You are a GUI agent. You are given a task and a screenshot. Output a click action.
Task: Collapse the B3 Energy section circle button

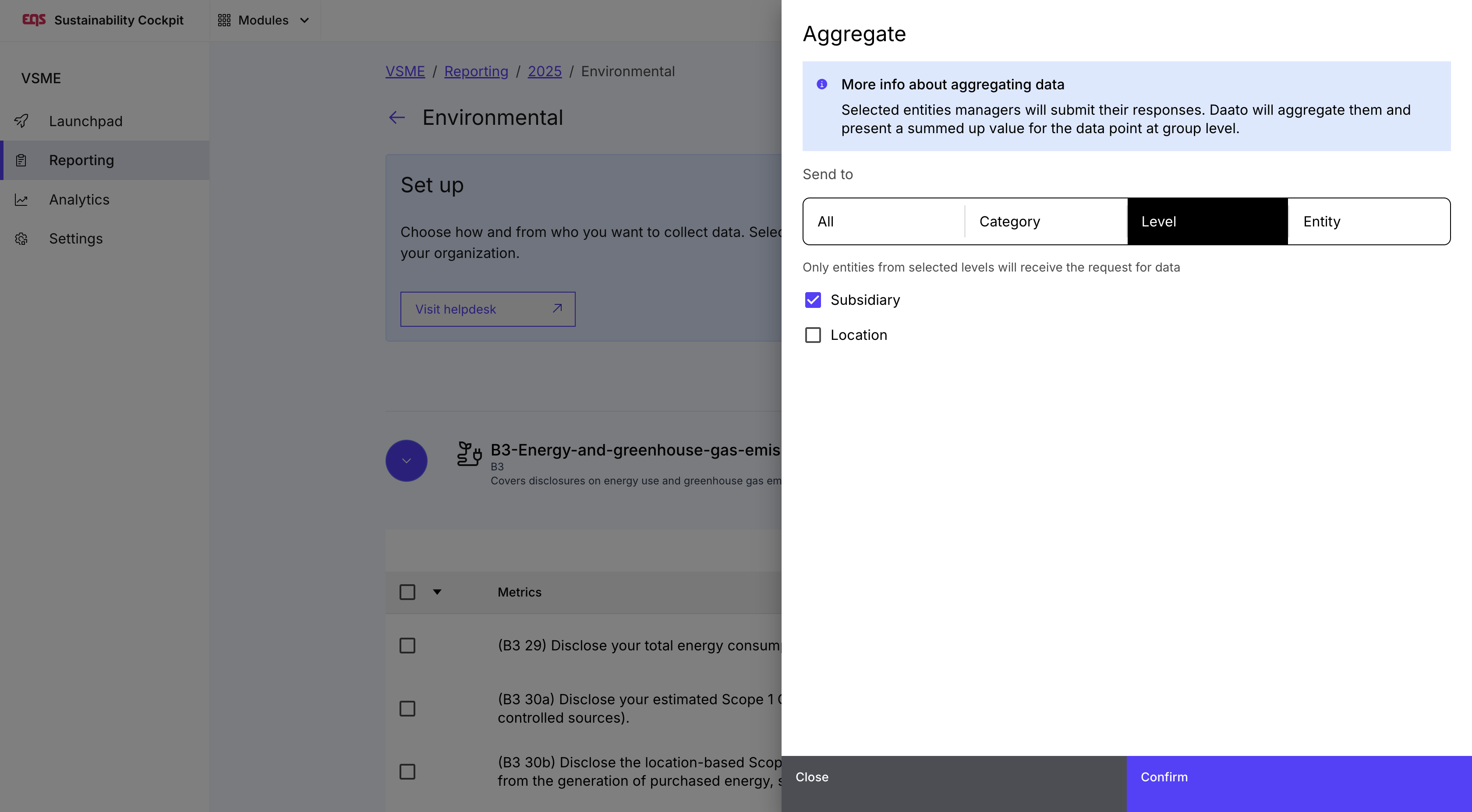click(406, 461)
